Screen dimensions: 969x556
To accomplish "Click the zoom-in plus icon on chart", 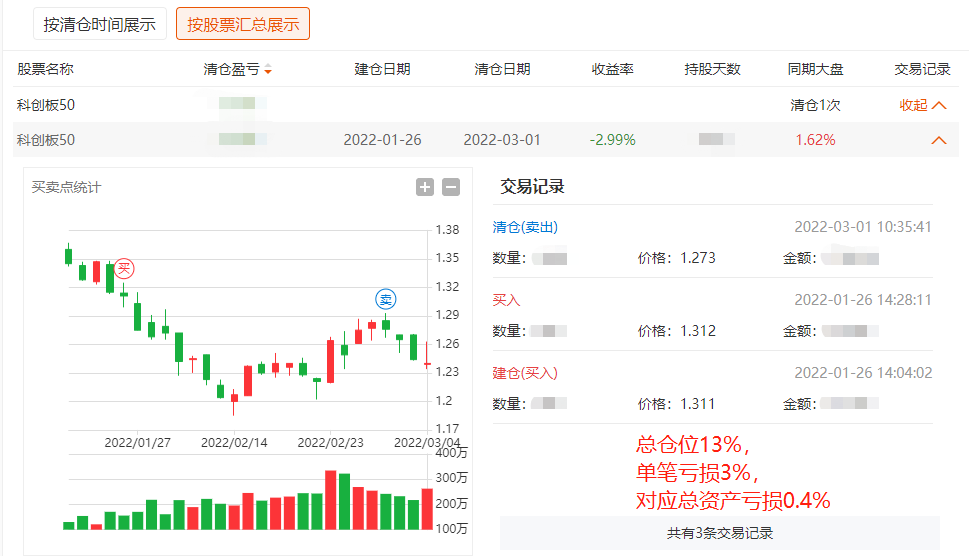I will pyautogui.click(x=425, y=187).
